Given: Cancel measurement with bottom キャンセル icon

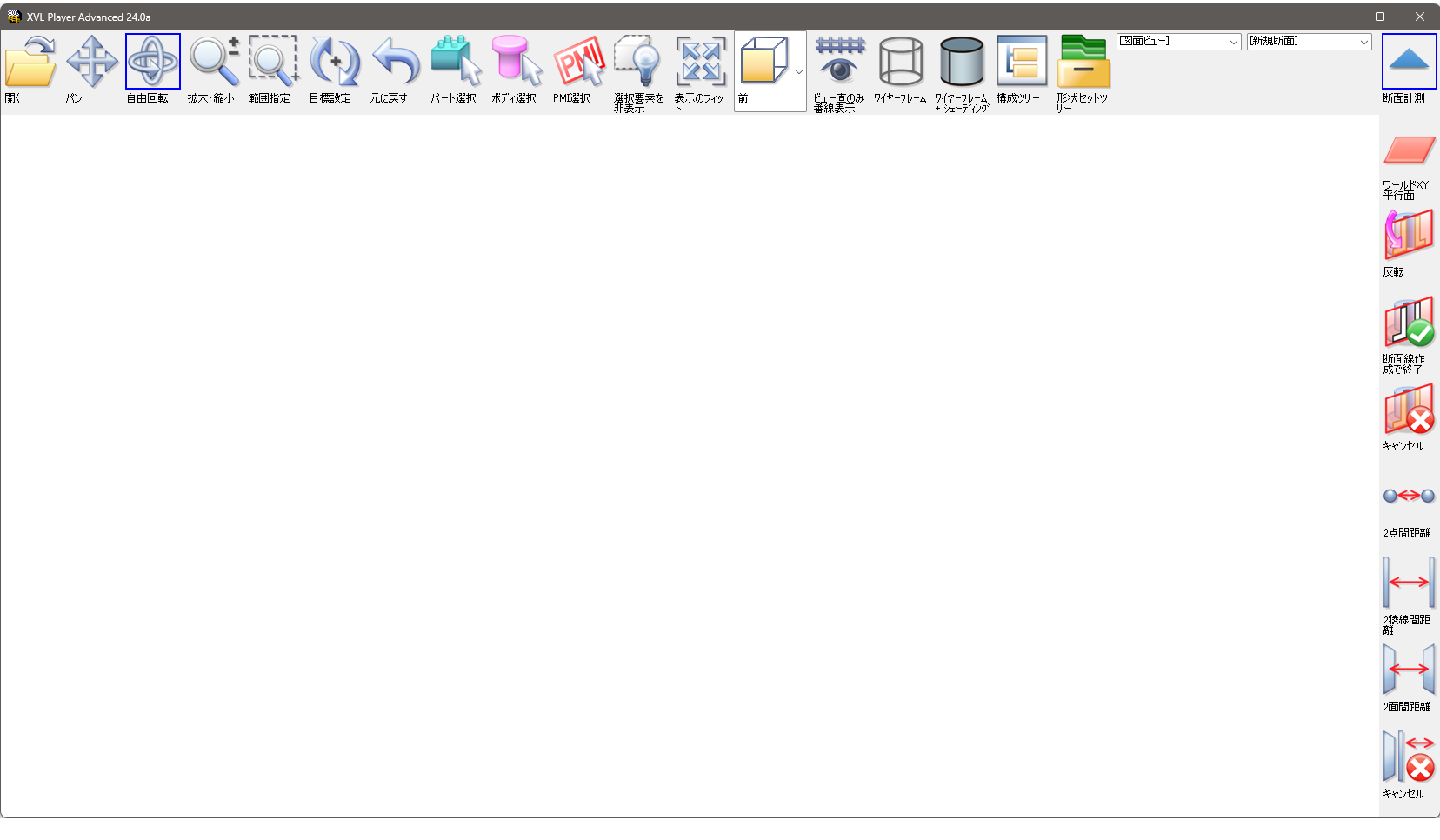Looking at the screenshot, I should coord(1410,757).
